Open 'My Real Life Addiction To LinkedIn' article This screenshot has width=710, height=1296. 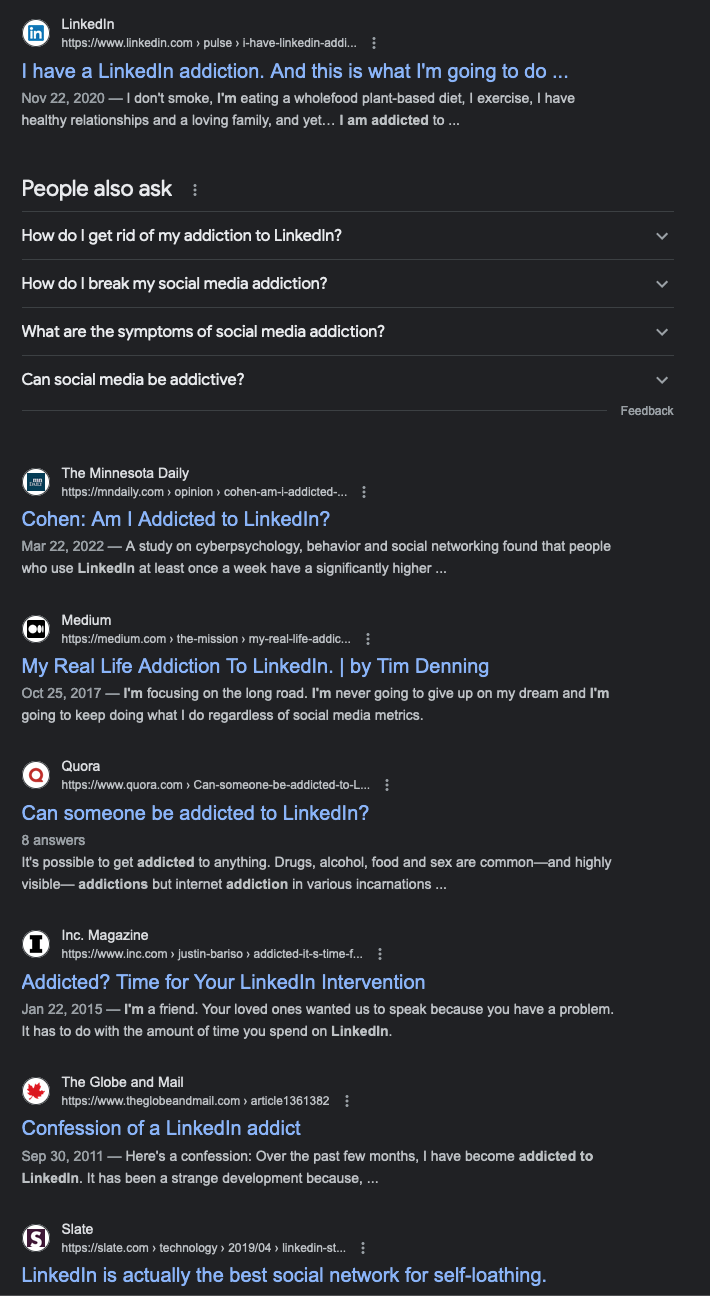coord(255,666)
